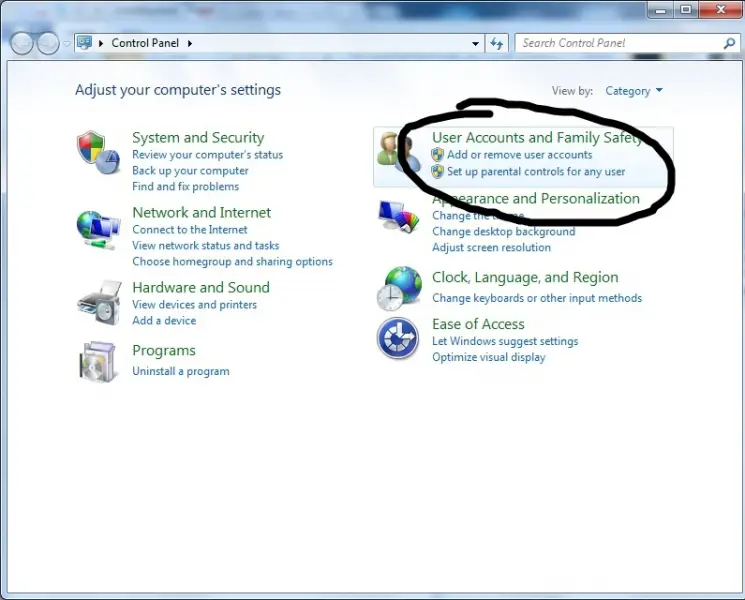Expand the arrow before Control Panel breadcrumb

click(101, 43)
